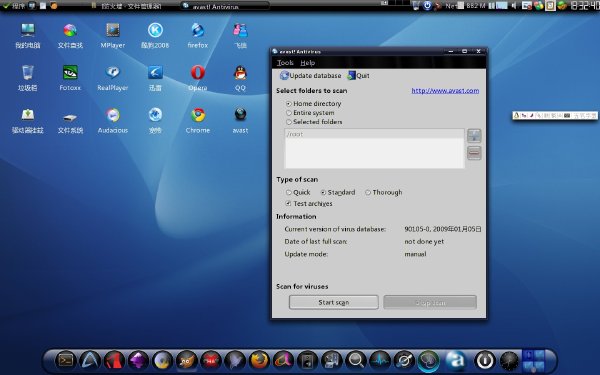Launch GIMP from the dock

coord(187,360)
